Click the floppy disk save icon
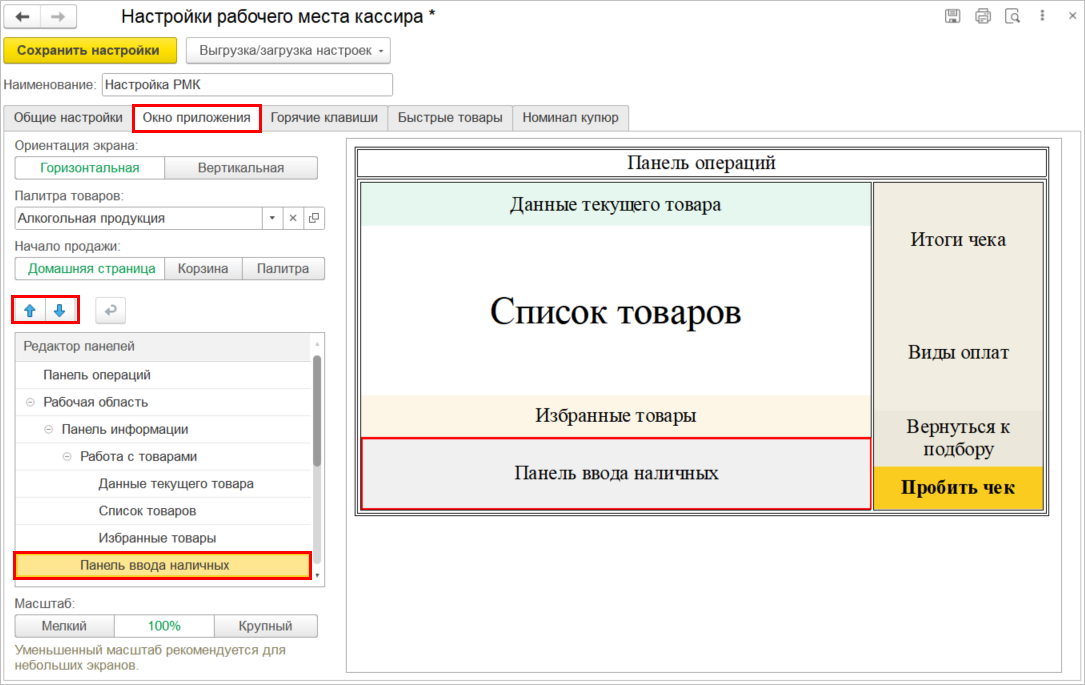This screenshot has height=685, width=1085. point(953,16)
